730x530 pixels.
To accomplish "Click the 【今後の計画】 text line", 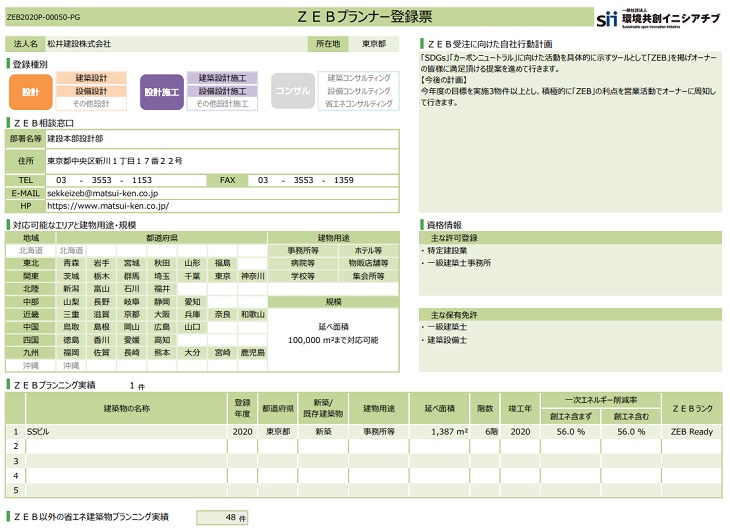I will click(x=444, y=80).
